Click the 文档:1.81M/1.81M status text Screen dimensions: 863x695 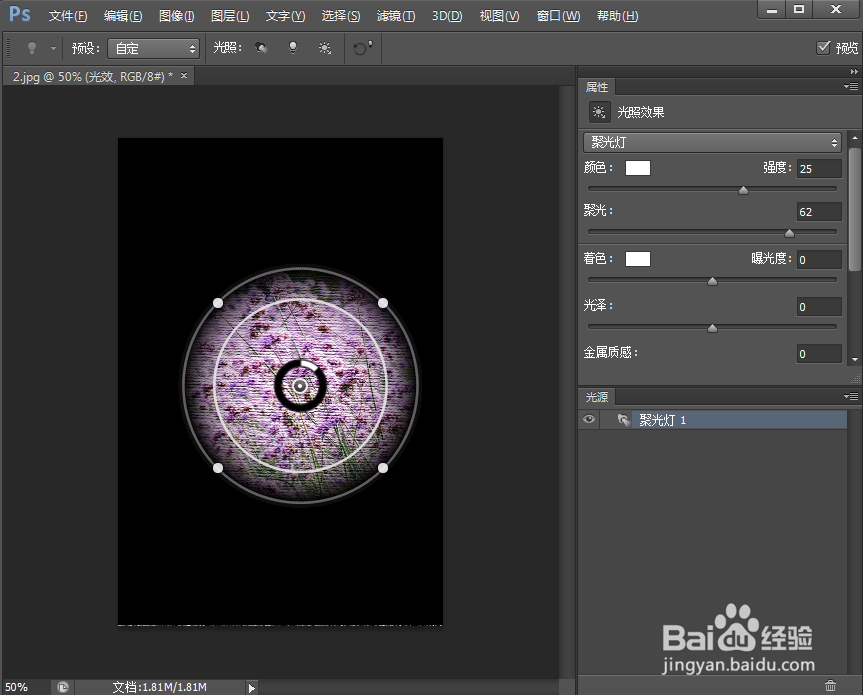click(160, 687)
